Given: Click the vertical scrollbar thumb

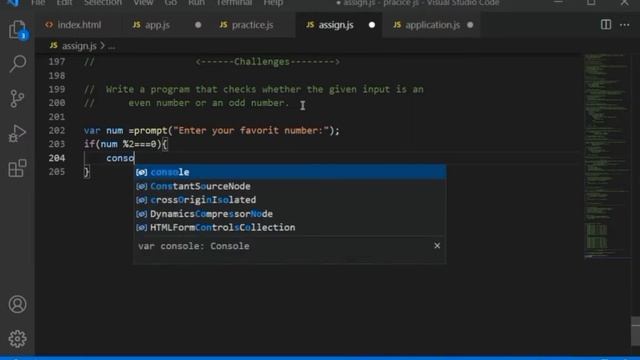Looking at the screenshot, I should [x=635, y=331].
